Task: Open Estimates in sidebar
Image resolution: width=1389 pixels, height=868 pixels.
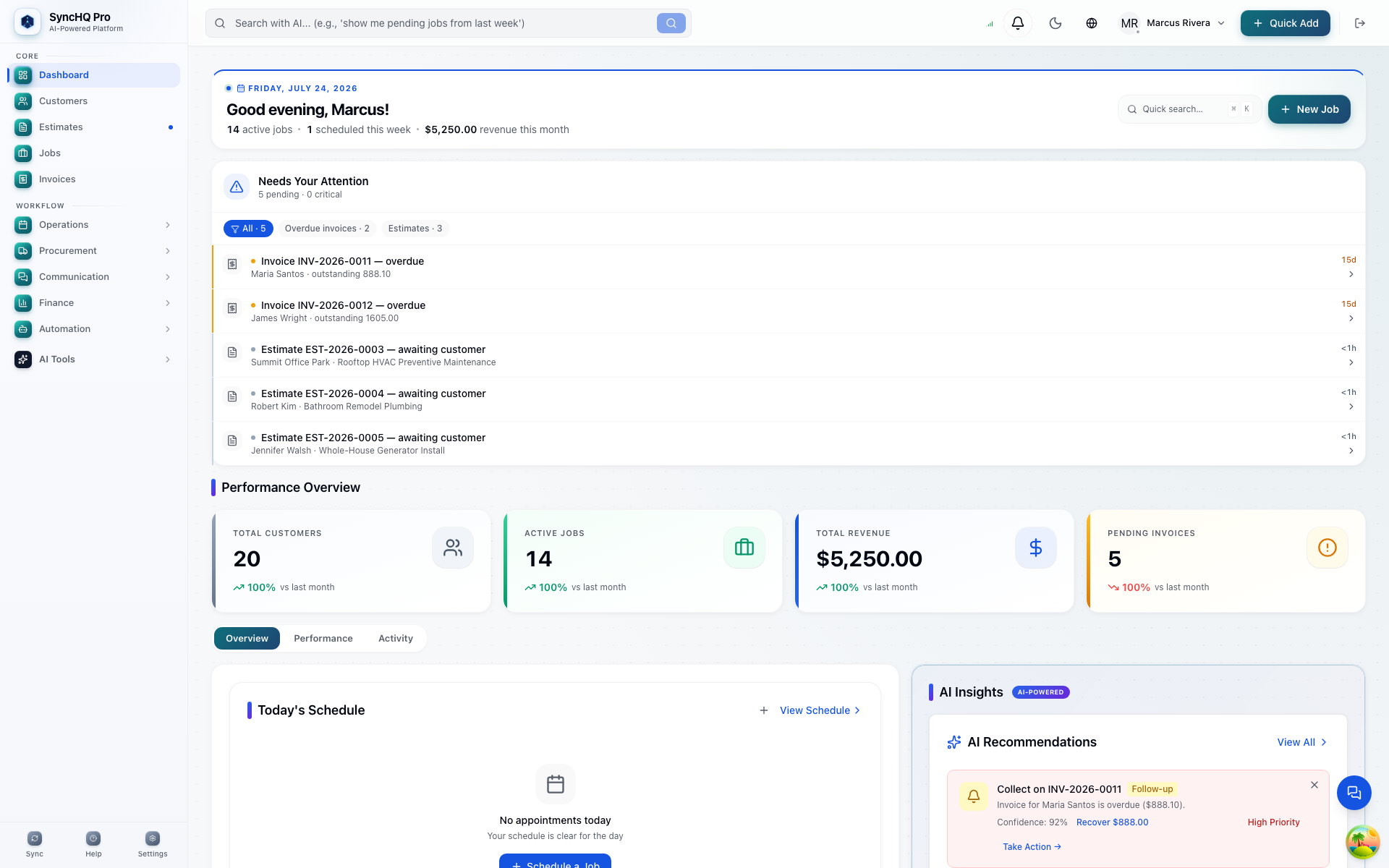Action: point(94,127)
